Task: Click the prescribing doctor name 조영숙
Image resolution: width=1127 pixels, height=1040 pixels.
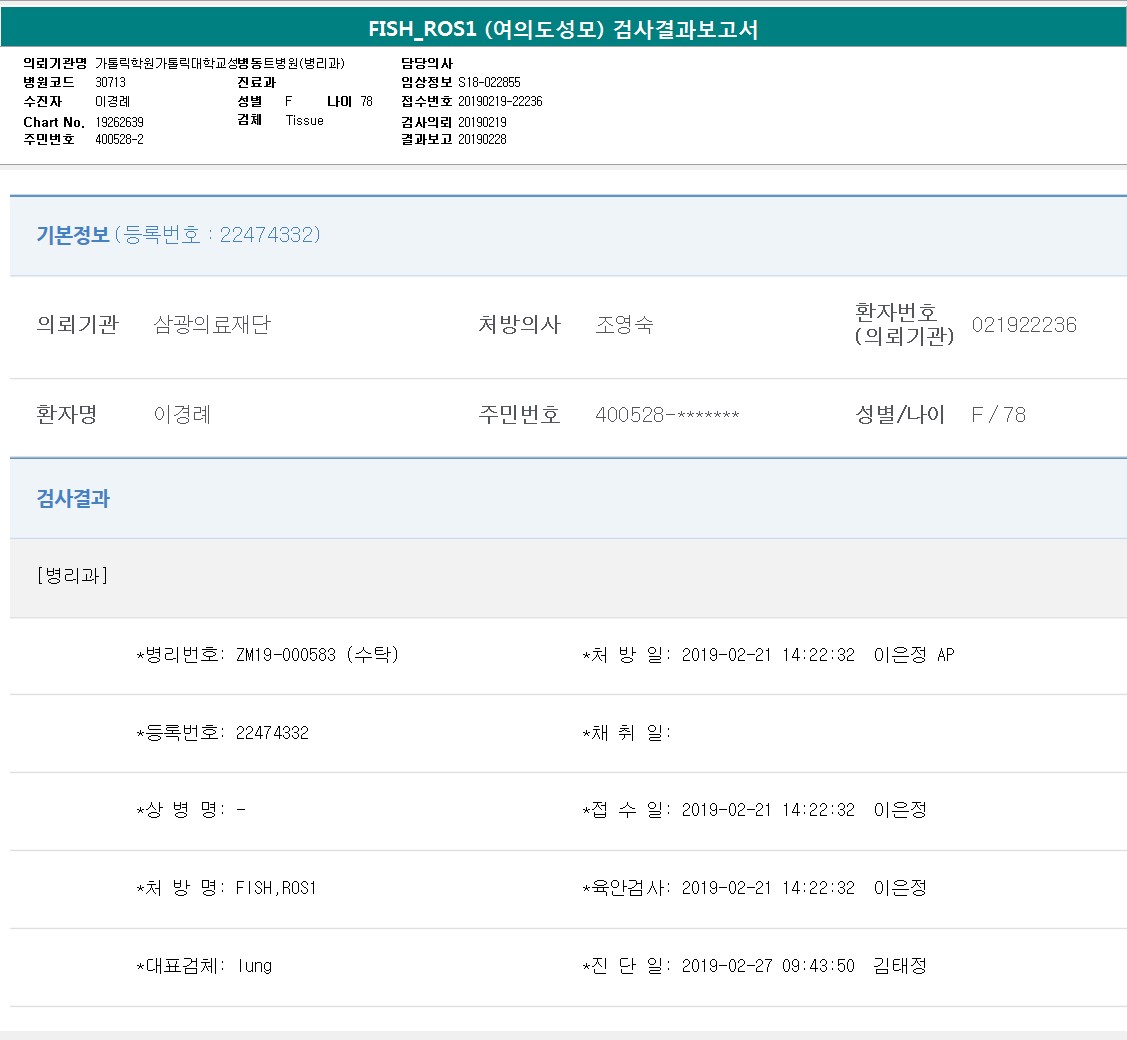Action: click(624, 325)
